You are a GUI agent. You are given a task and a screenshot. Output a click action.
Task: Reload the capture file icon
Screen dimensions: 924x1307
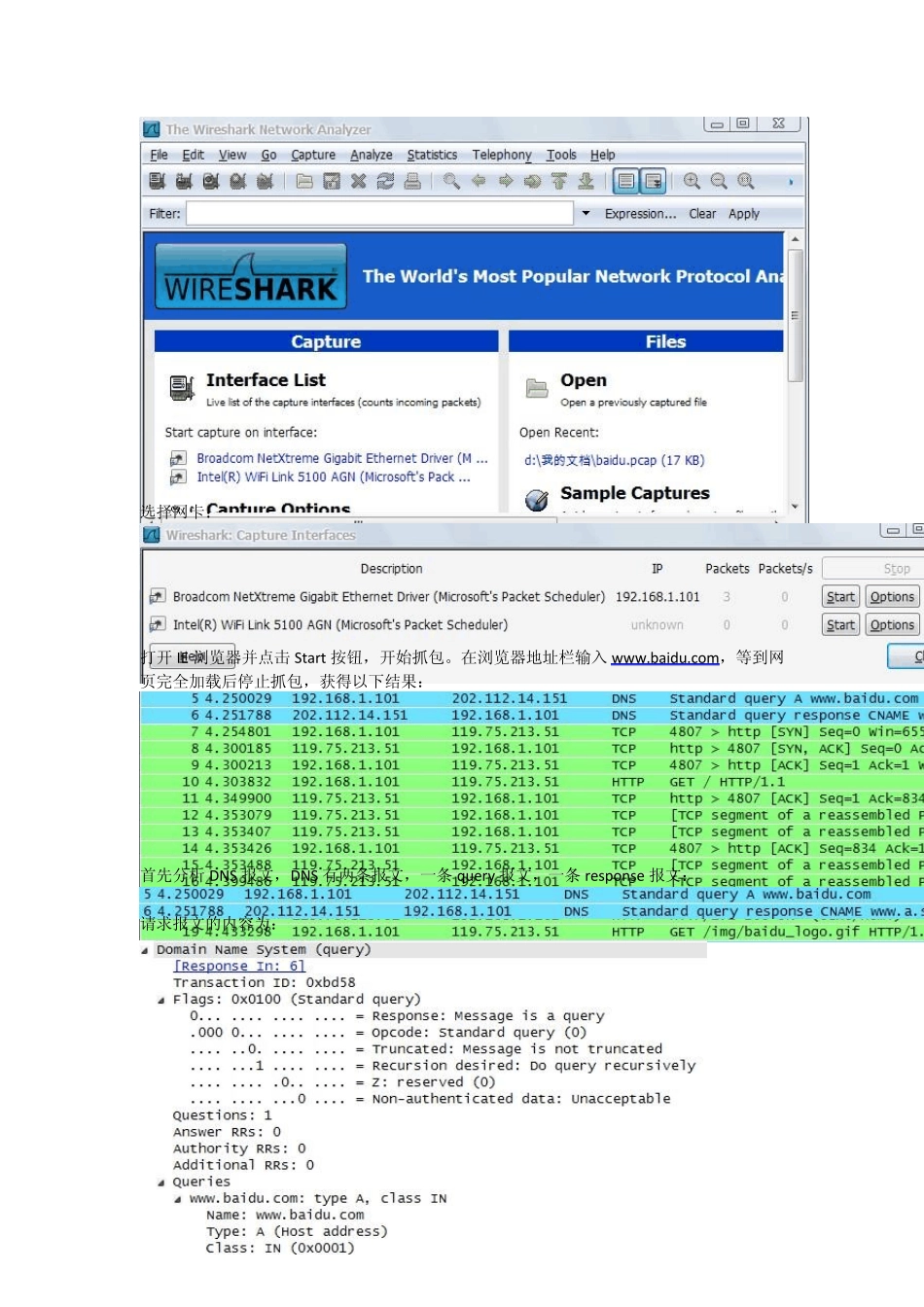385,181
